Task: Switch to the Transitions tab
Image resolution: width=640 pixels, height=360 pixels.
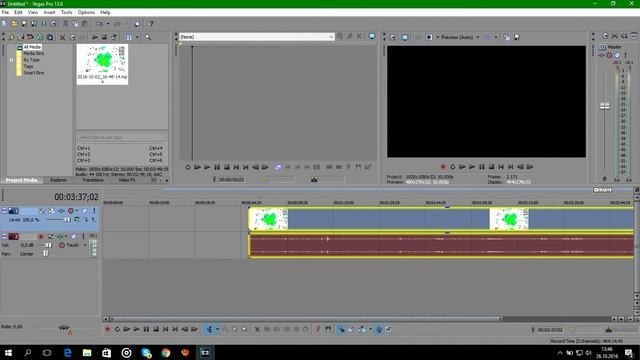Action: pos(93,180)
